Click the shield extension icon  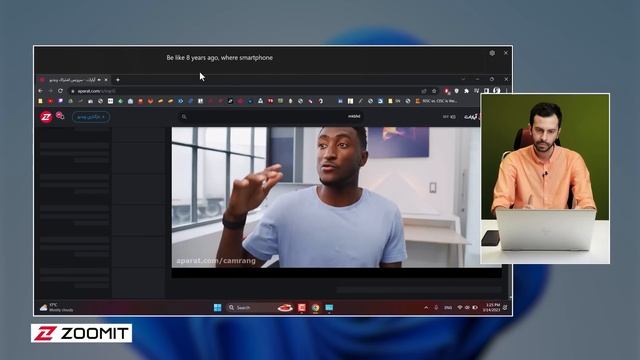[457, 91]
